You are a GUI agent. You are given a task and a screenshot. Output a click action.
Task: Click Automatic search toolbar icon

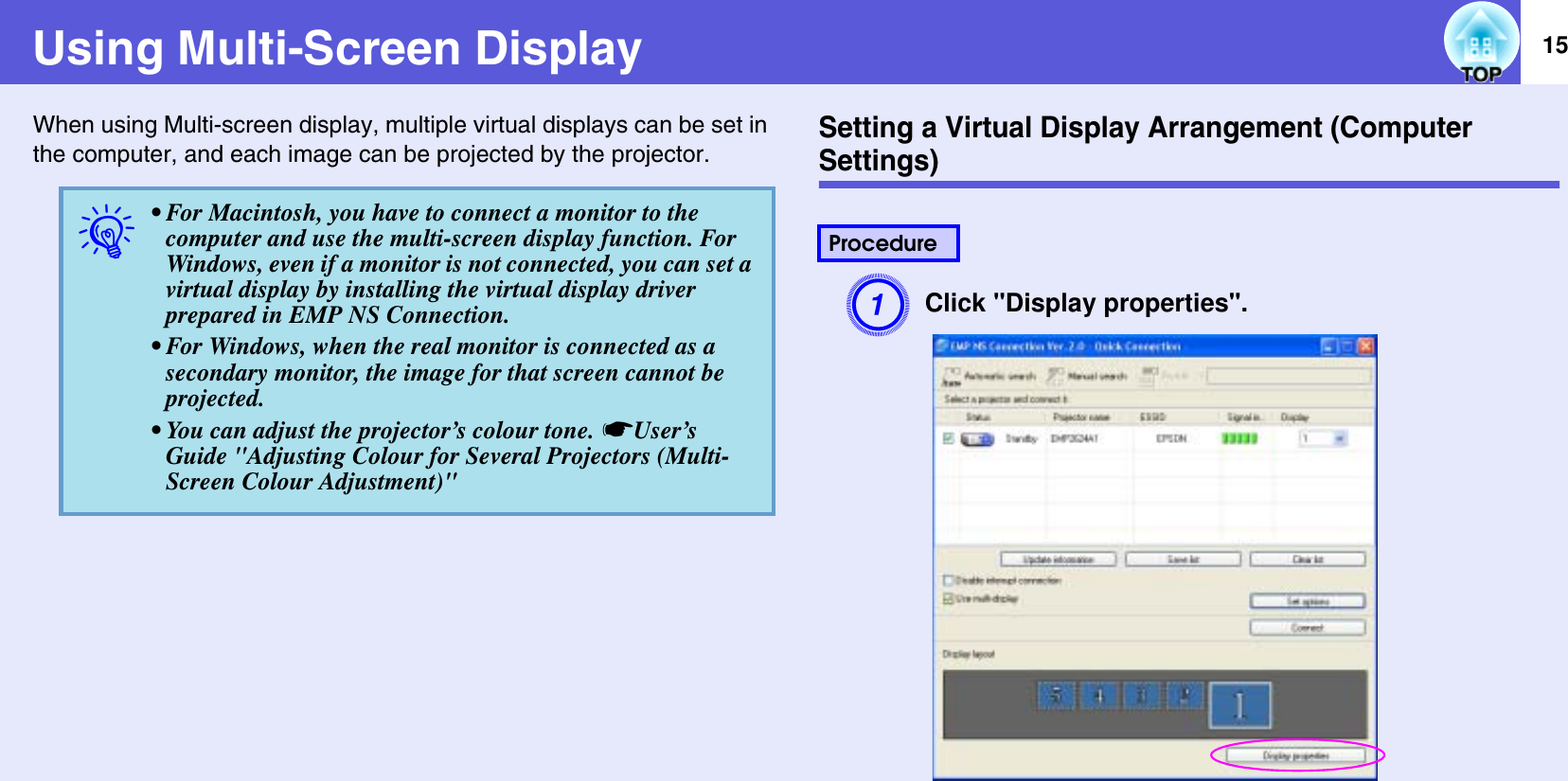click(953, 376)
